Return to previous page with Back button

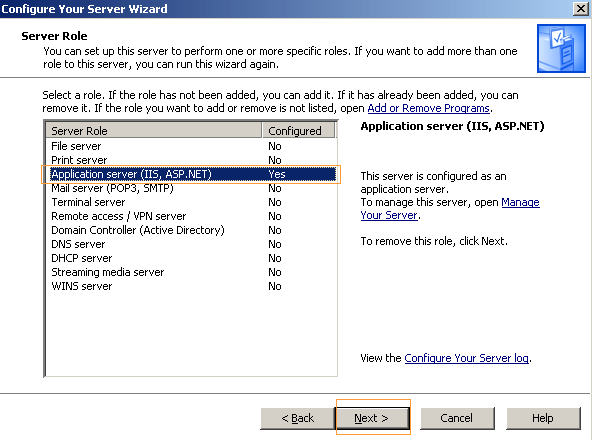click(x=298, y=418)
